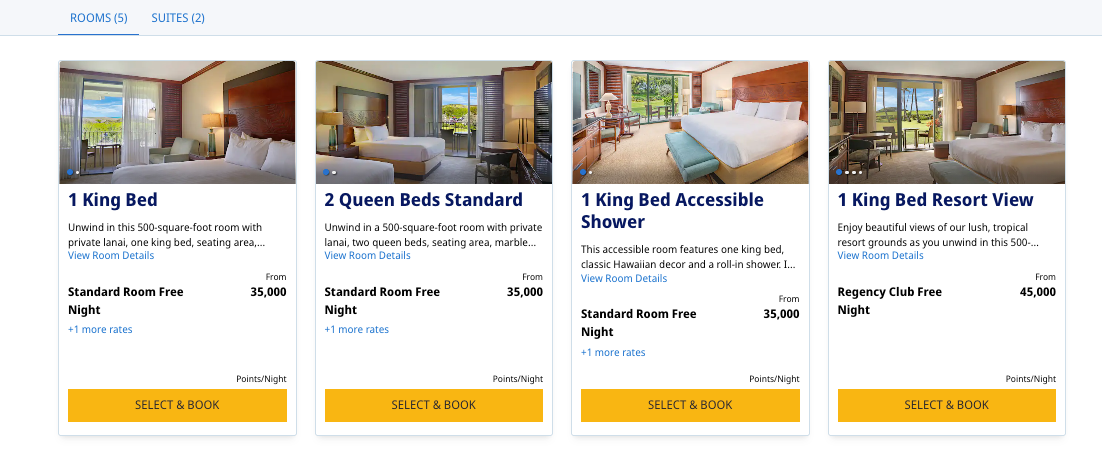View Room Details for Resort View room
1102x451 pixels.
[x=881, y=255]
